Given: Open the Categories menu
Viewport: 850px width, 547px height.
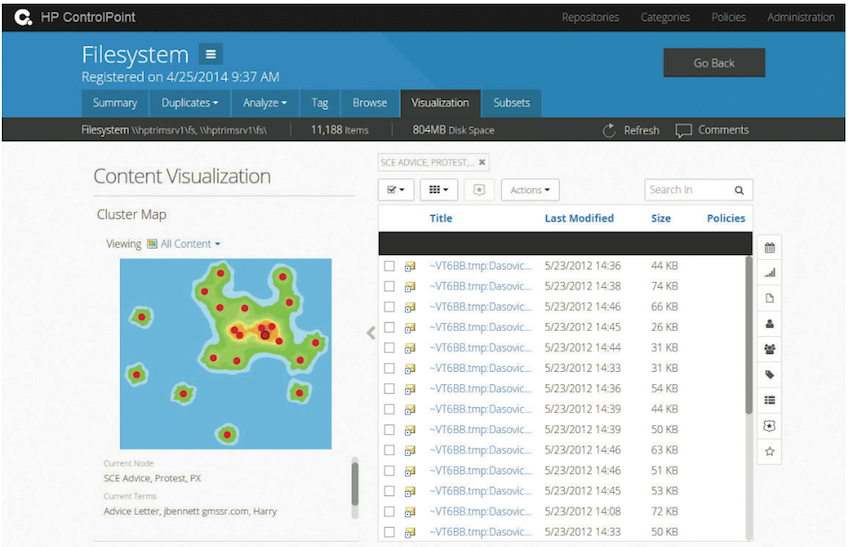Looking at the screenshot, I should pos(665,17).
